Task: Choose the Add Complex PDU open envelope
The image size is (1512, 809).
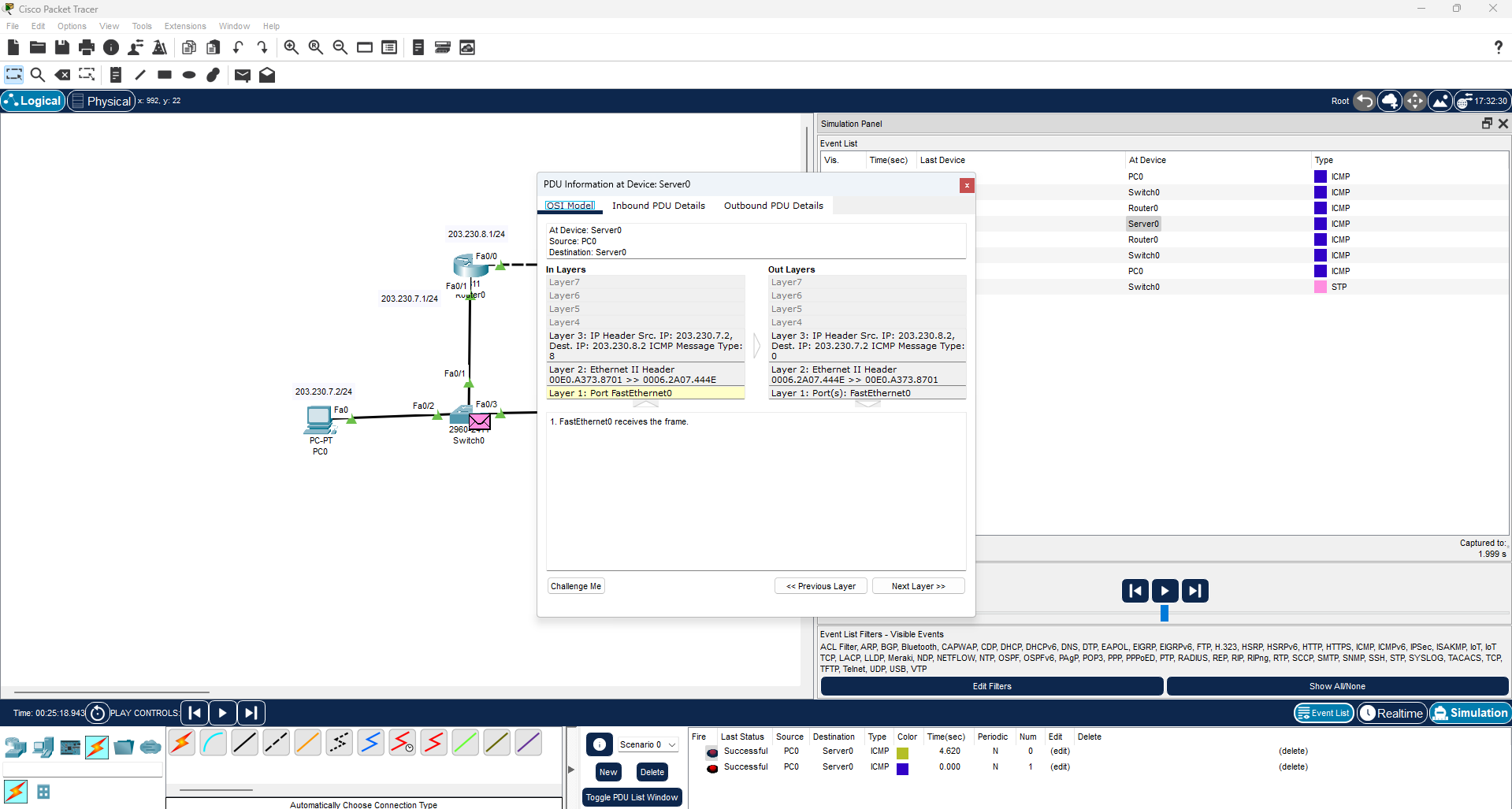Action: 267,75
